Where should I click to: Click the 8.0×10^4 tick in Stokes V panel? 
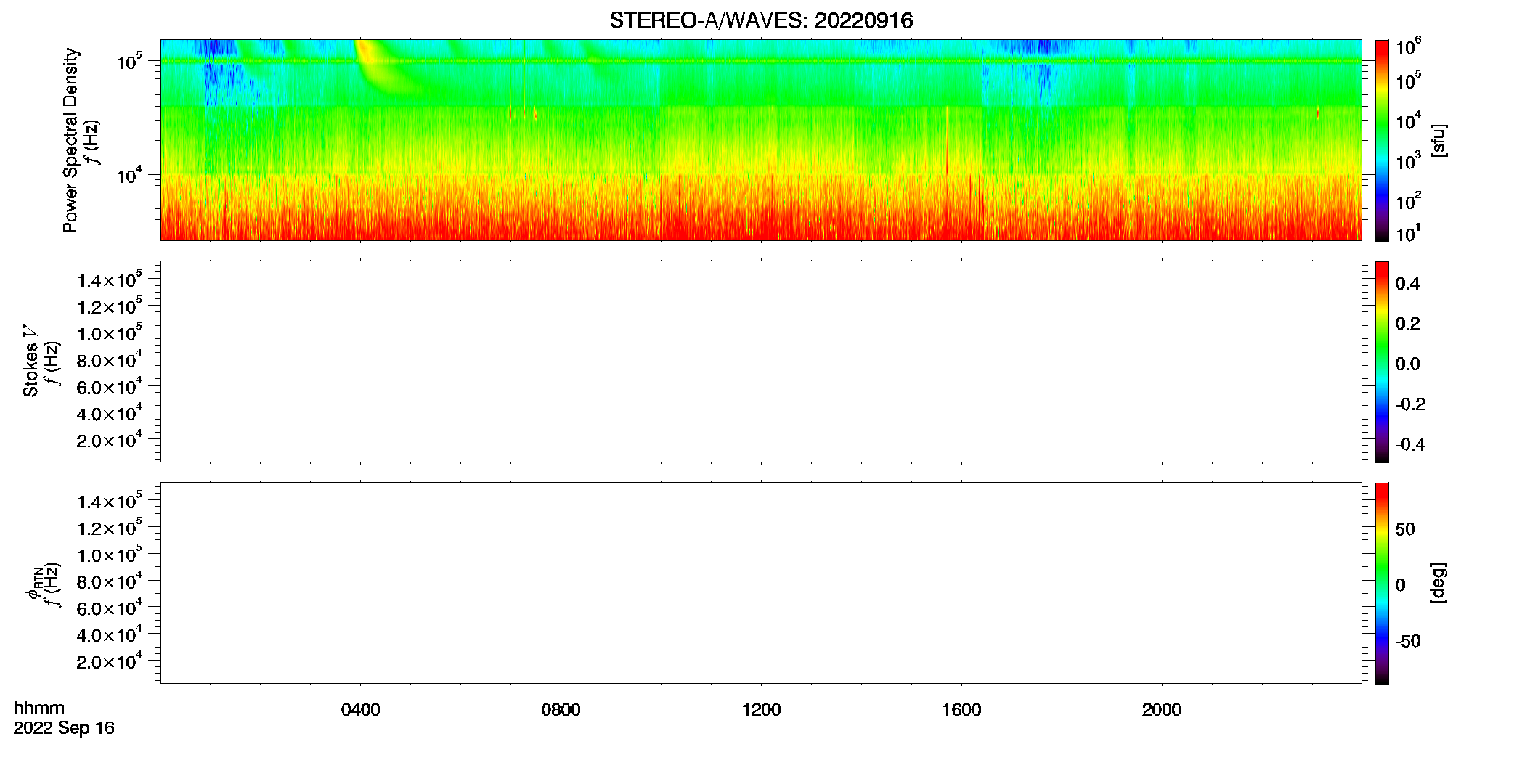click(x=109, y=359)
